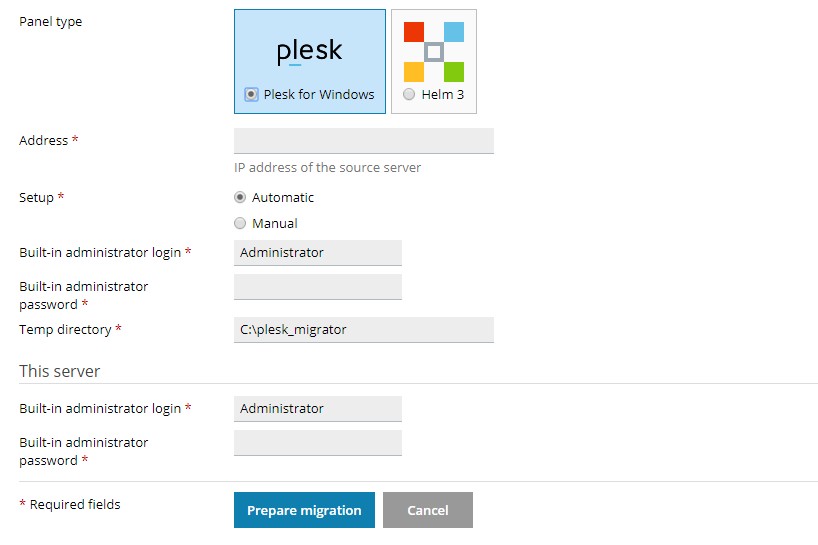The width and height of the screenshot is (818, 545).
Task: Click the This server section heading
Action: [59, 371]
